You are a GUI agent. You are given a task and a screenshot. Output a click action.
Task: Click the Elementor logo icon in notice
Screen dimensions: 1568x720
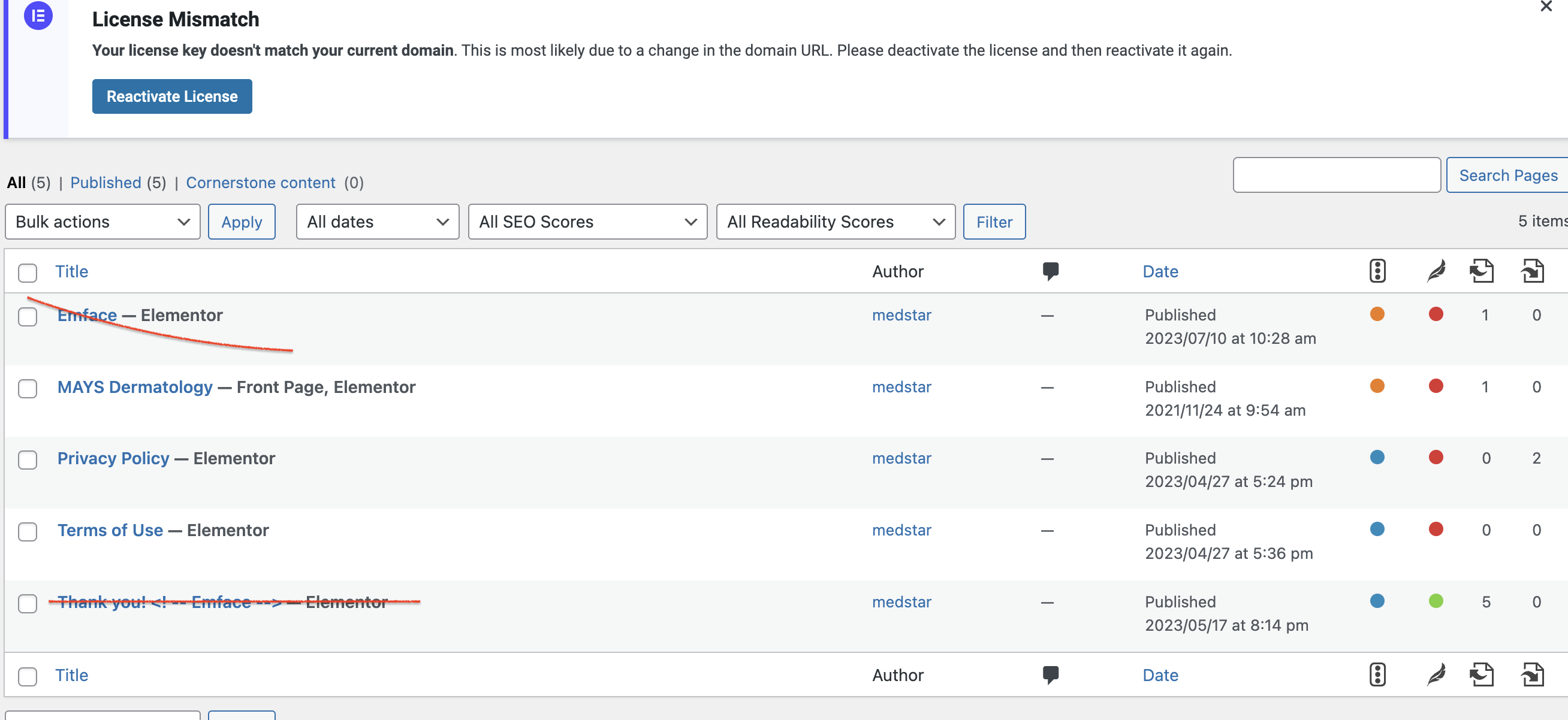38,15
